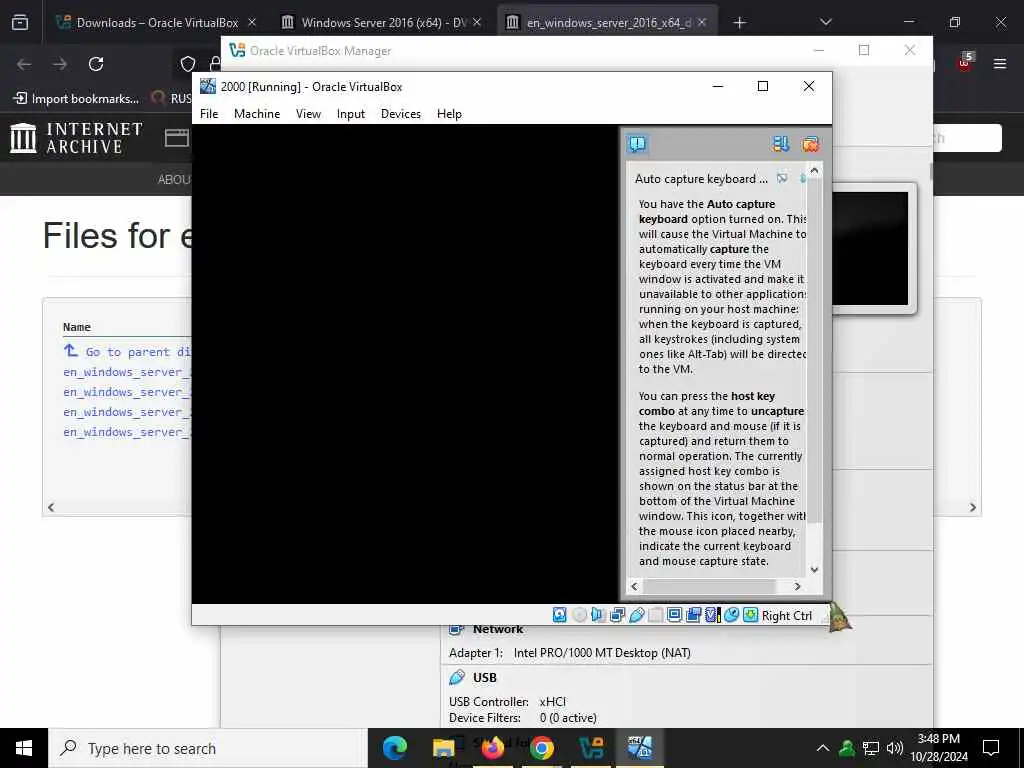
Task: Open the Machine menu in VM window
Action: click(257, 114)
